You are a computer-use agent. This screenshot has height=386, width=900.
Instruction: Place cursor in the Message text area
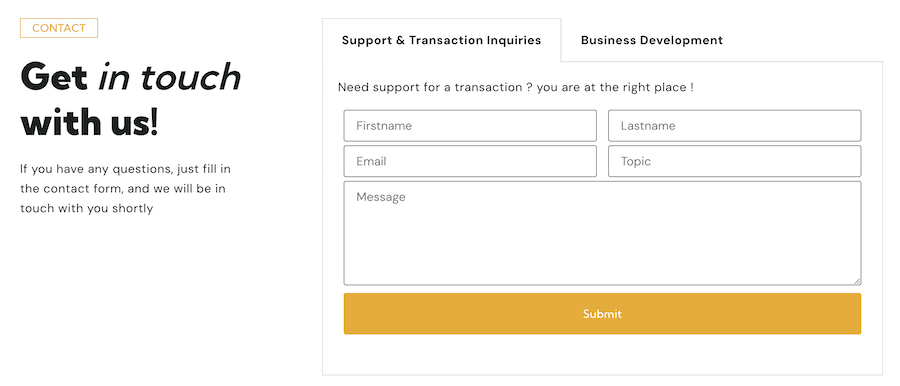[602, 233]
